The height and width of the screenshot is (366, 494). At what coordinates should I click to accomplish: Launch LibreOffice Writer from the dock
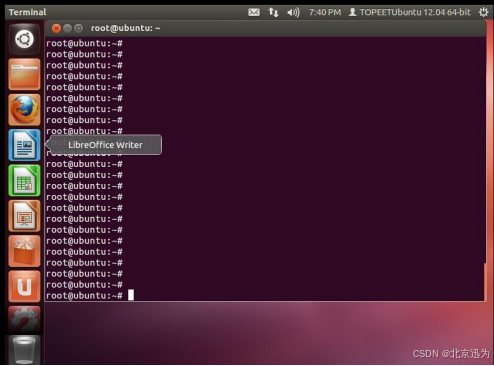pyautogui.click(x=24, y=145)
